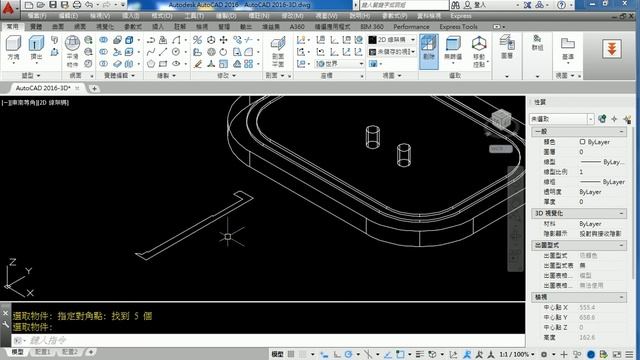640x360 pixels.
Task: Select the Move tool in Modify panel
Action: click(224, 40)
